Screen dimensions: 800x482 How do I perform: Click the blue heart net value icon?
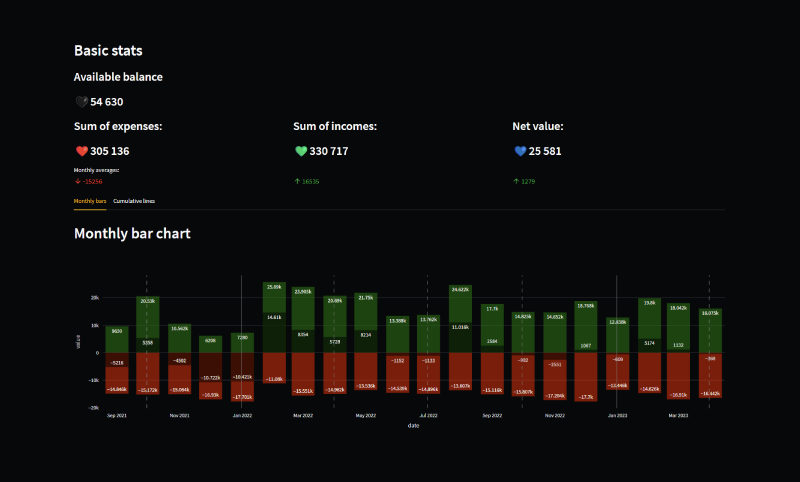pos(519,151)
